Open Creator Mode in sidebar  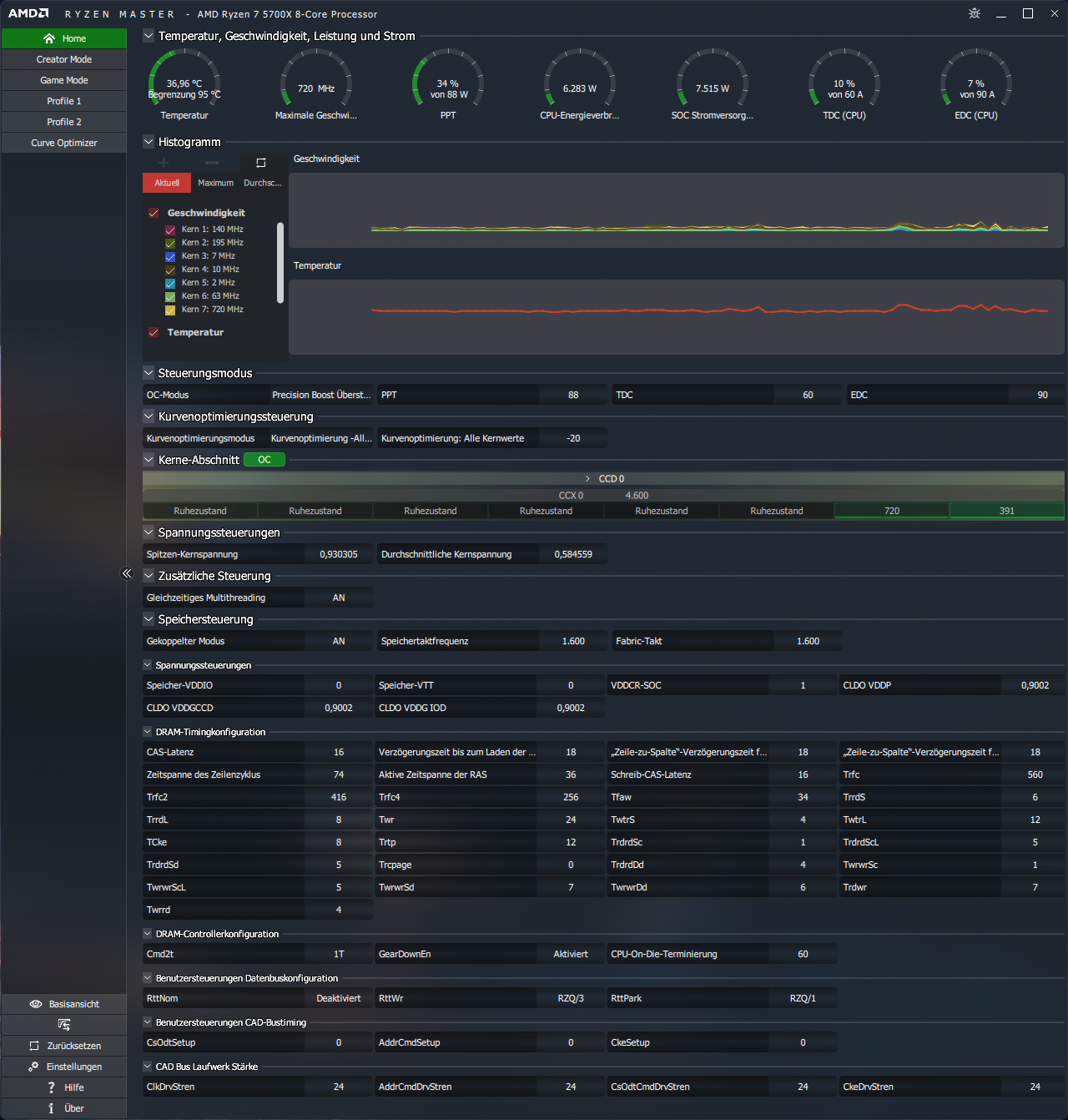64,59
